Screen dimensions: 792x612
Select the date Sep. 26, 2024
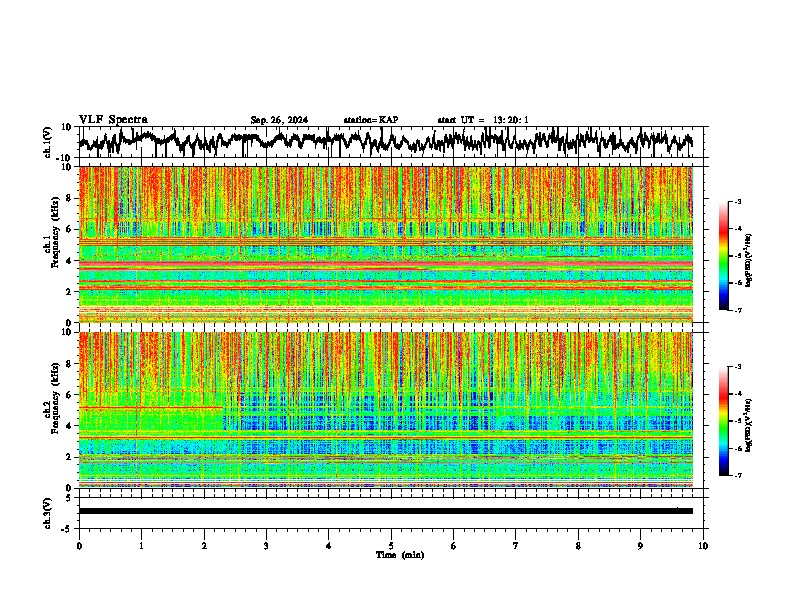tap(279, 120)
